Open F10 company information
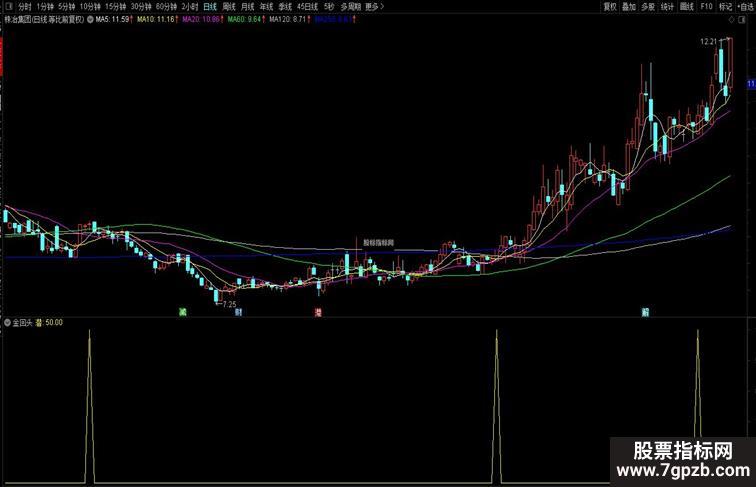756x487 pixels. (706, 7)
